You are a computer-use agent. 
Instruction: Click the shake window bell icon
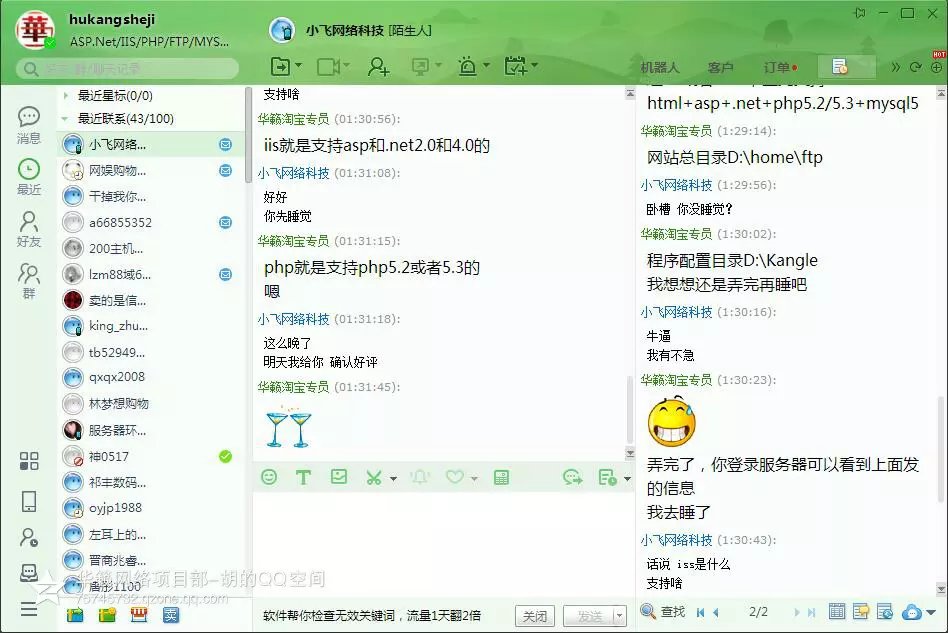coord(420,478)
